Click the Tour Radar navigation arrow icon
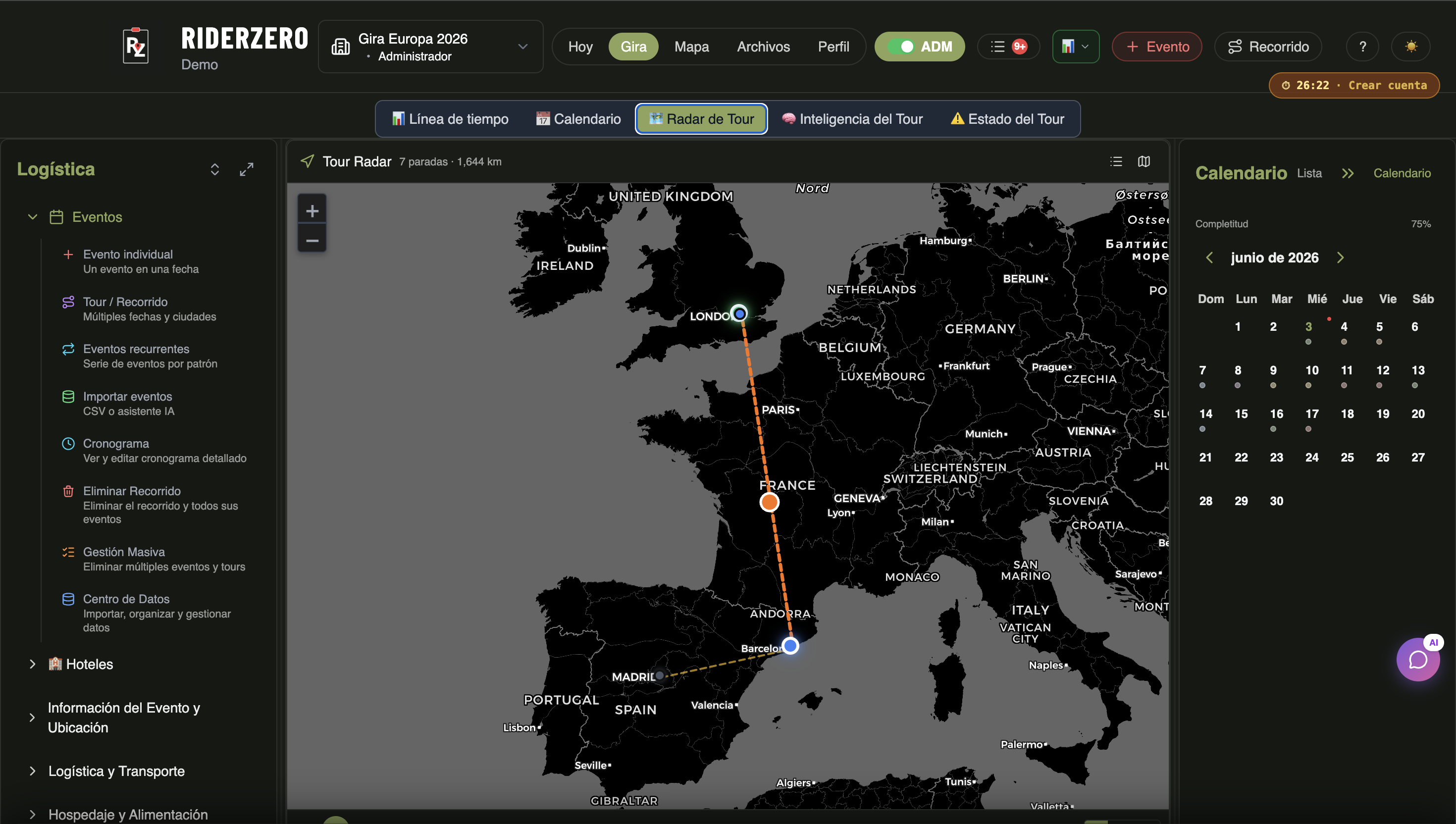Viewport: 1456px width, 824px height. [x=307, y=161]
